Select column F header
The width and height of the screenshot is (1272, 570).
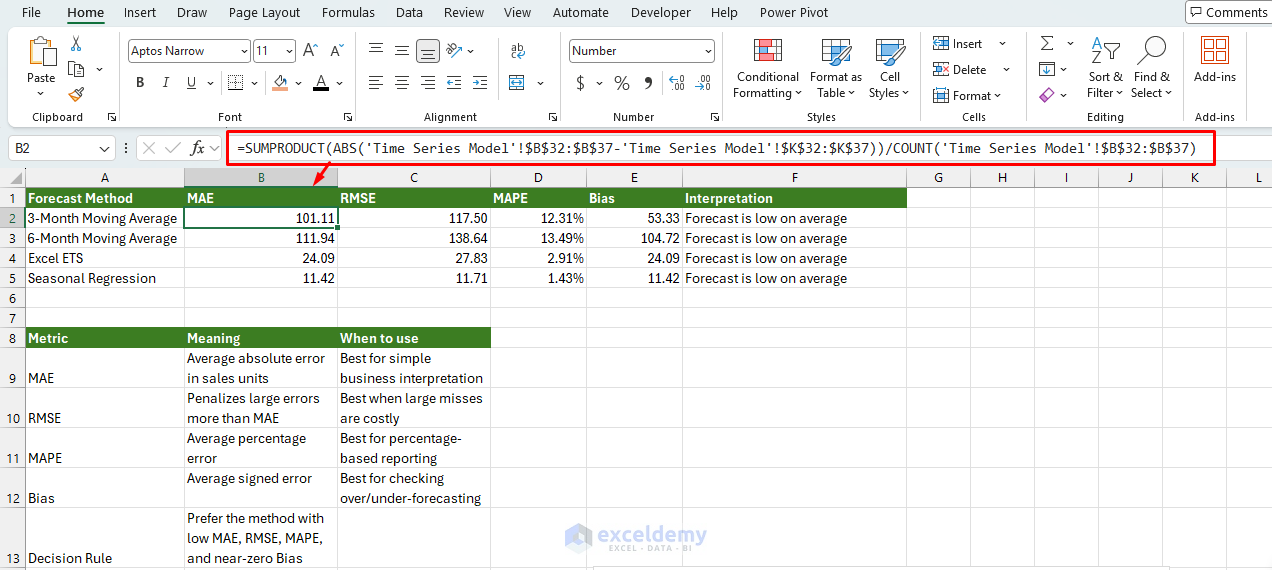pos(795,178)
